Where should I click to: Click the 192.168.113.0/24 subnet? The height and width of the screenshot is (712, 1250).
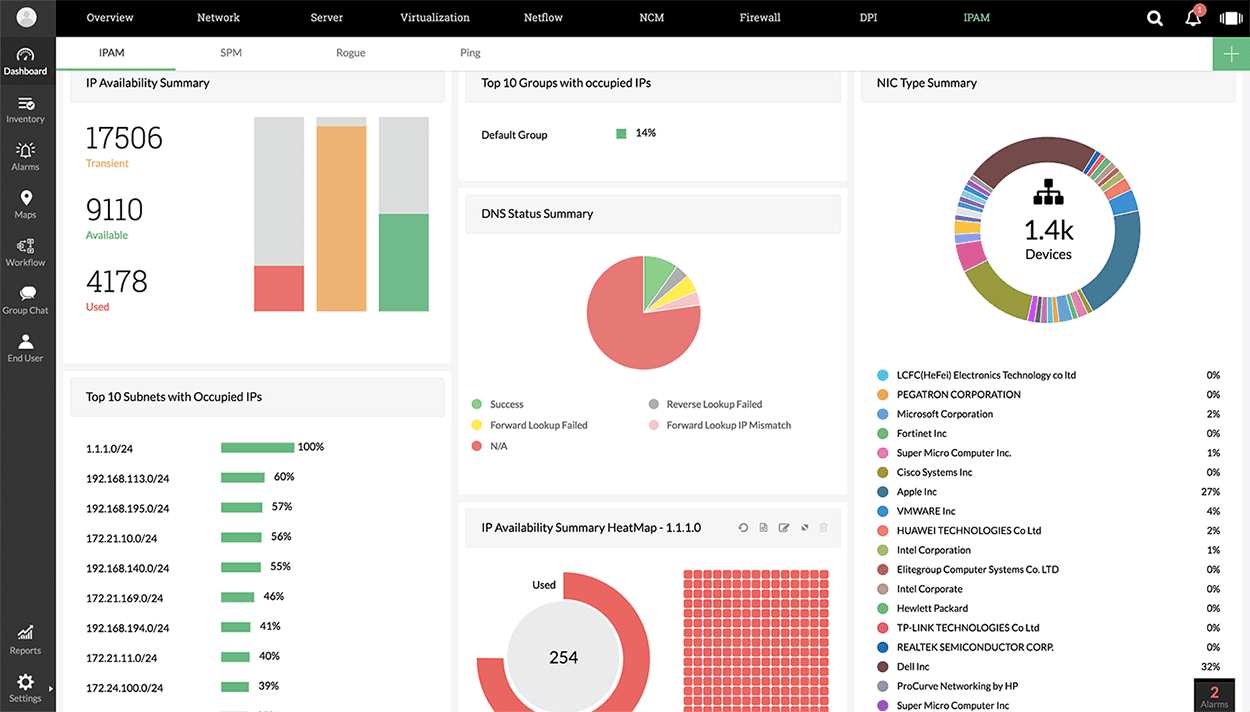coord(127,479)
